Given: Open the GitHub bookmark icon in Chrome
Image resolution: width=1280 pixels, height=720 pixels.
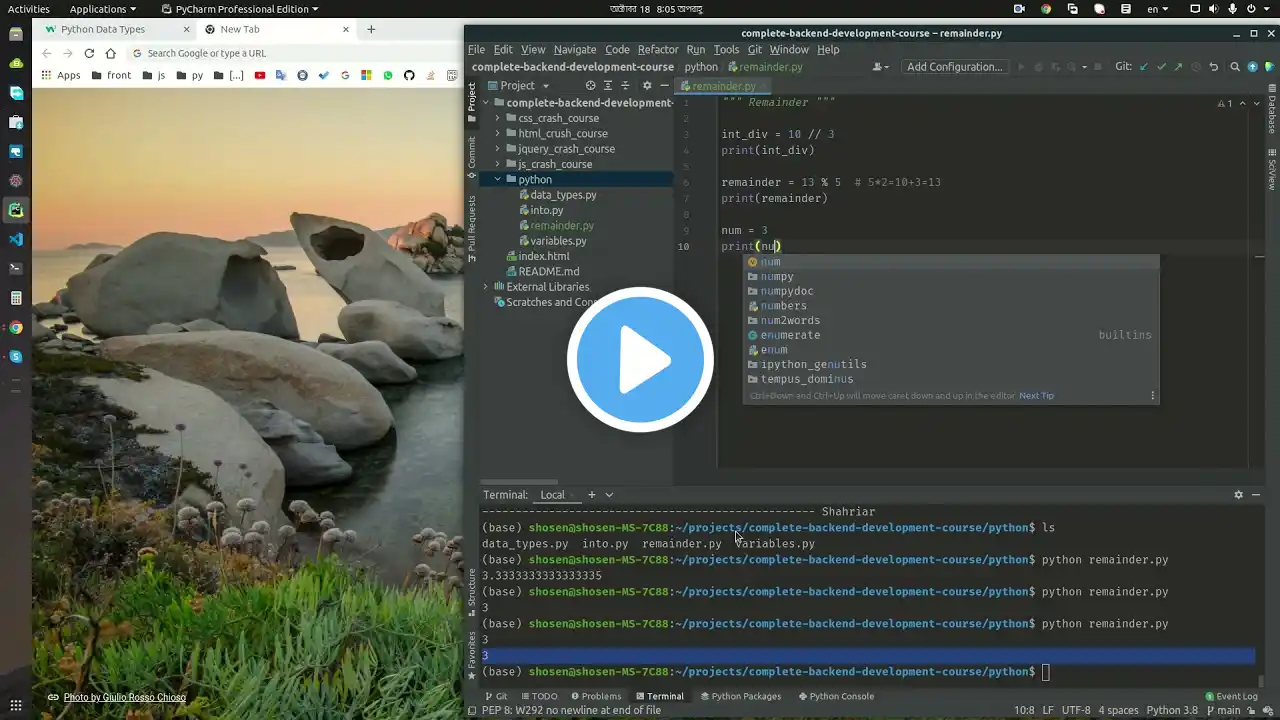Looking at the screenshot, I should click(x=409, y=75).
